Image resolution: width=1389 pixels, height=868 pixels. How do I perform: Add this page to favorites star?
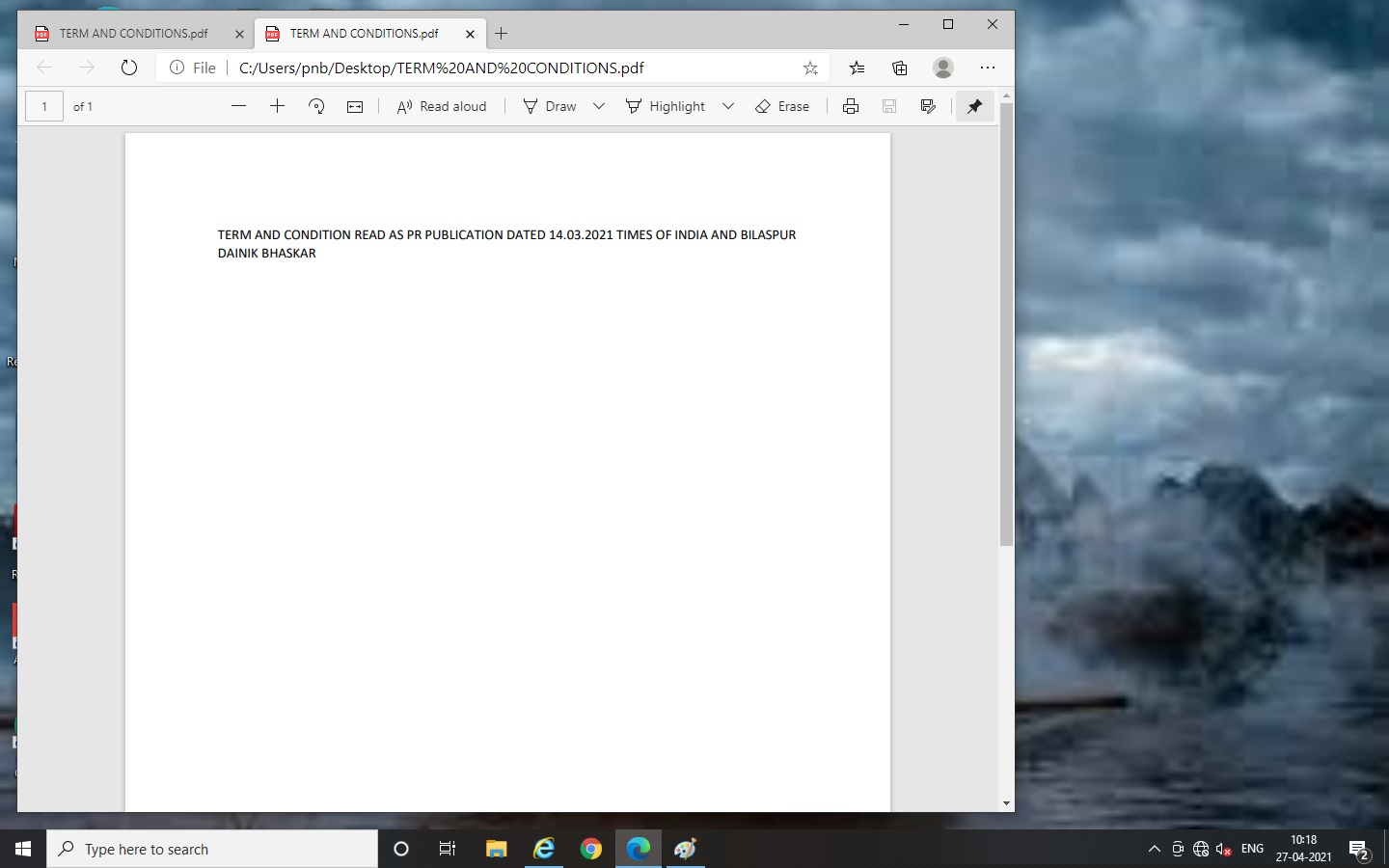[x=810, y=68]
